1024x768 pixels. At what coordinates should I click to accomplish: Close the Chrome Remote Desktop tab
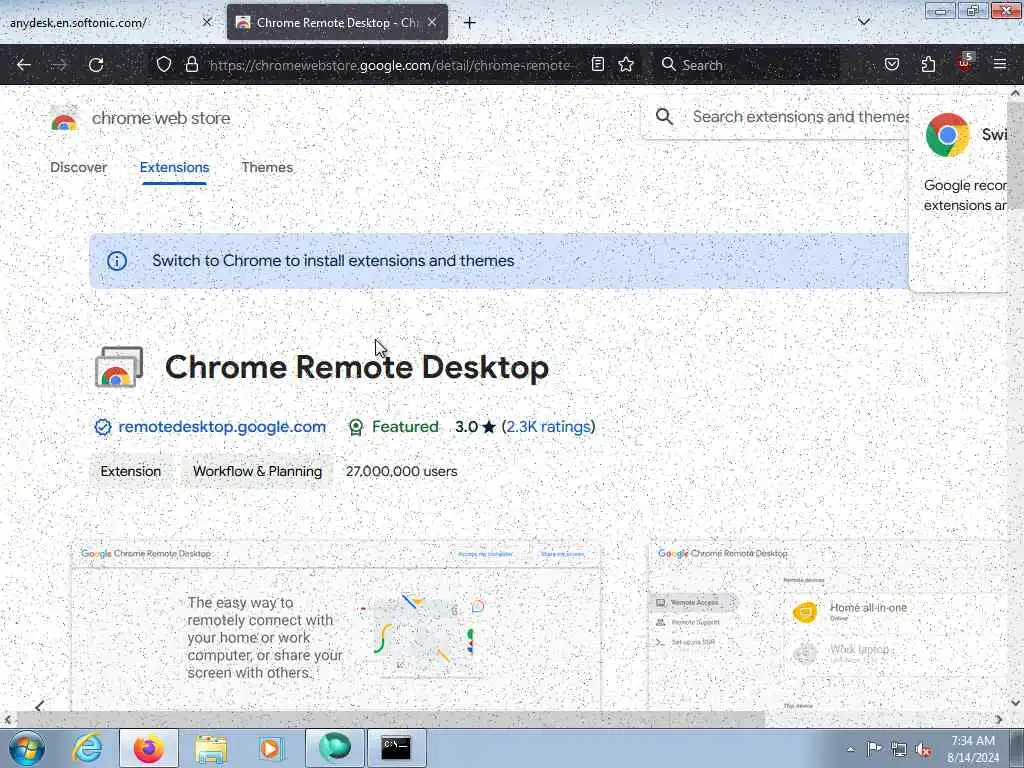click(432, 22)
